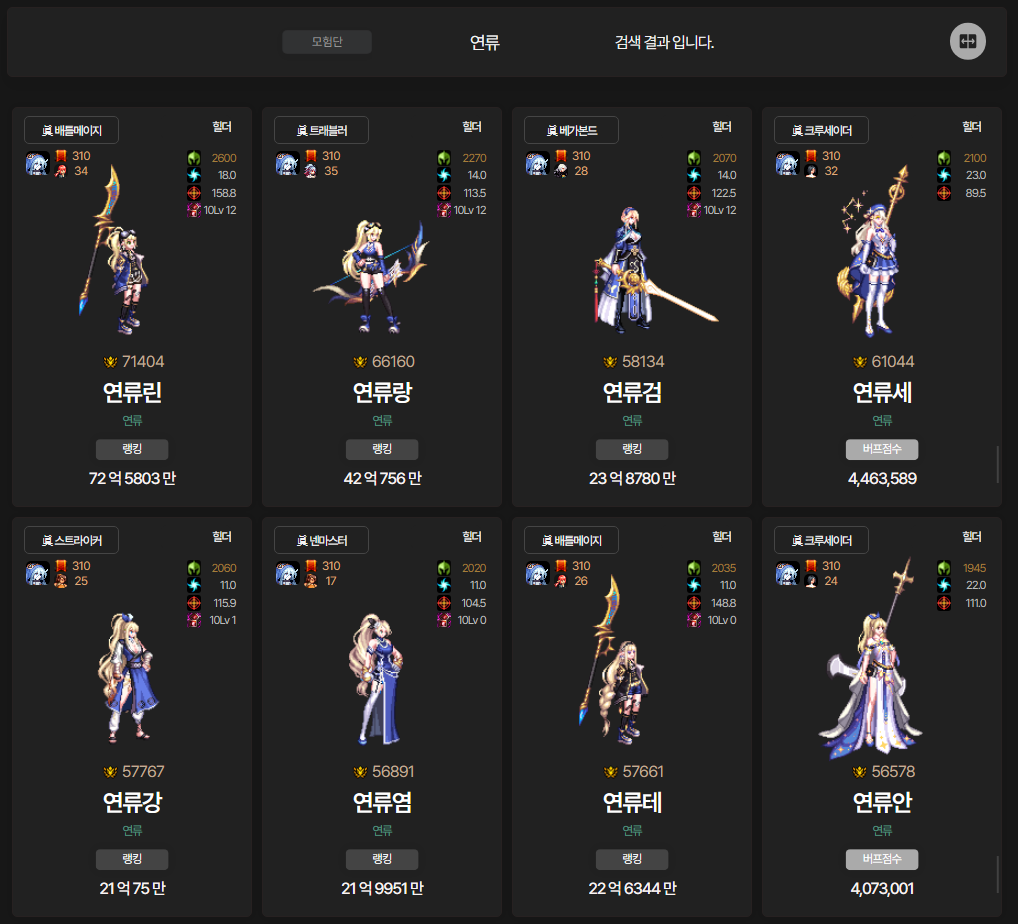Click the swap icon in the top bar
The width and height of the screenshot is (1018, 924).
(x=967, y=41)
